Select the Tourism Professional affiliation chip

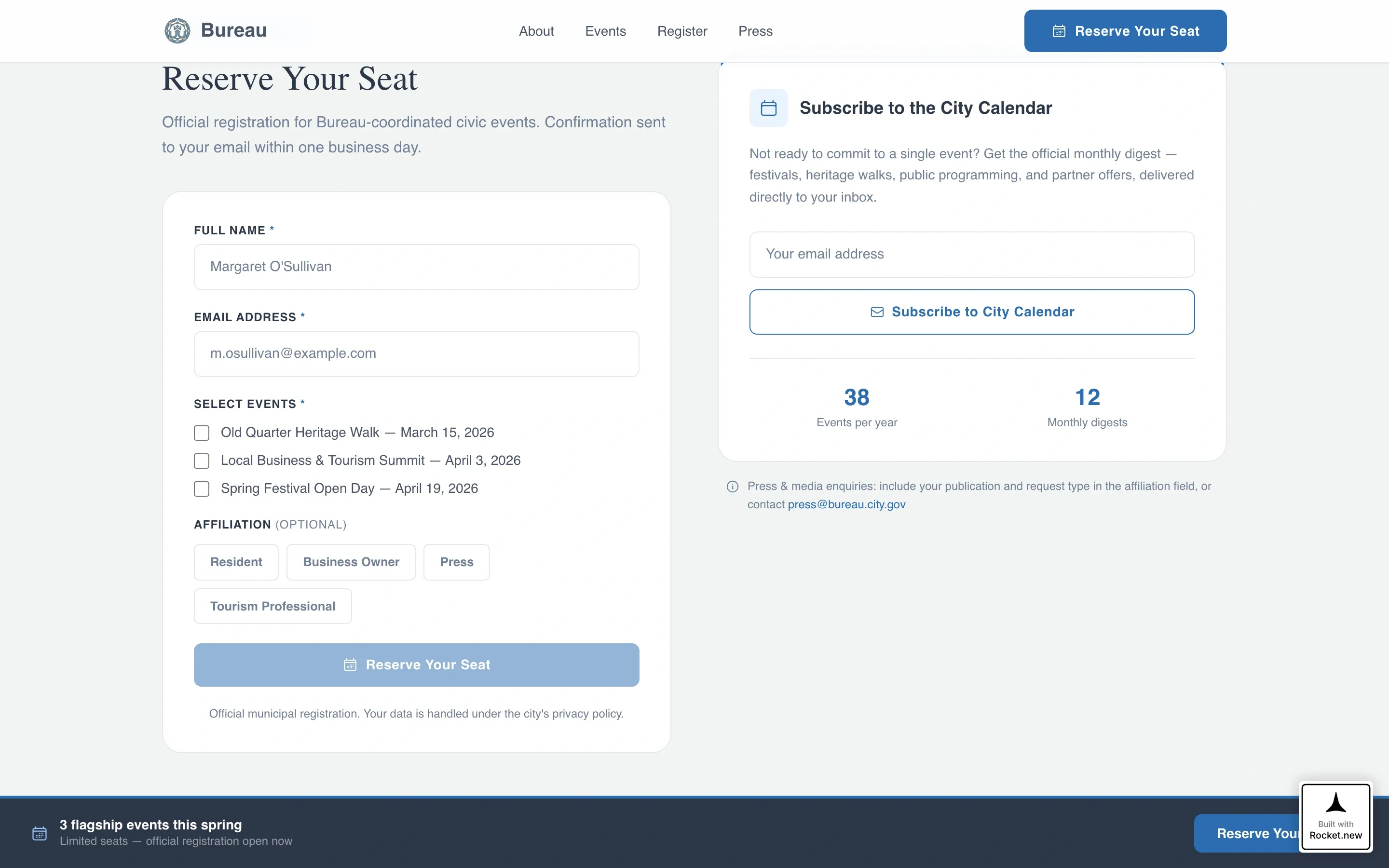click(x=272, y=606)
